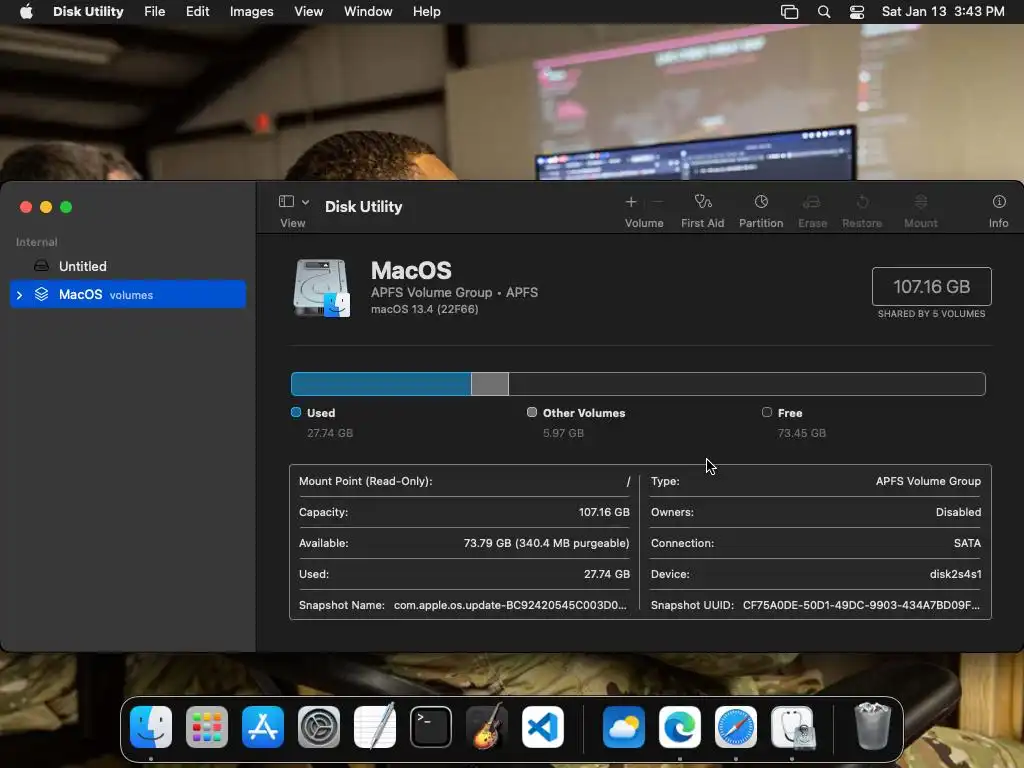Open the File menu

pyautogui.click(x=155, y=12)
